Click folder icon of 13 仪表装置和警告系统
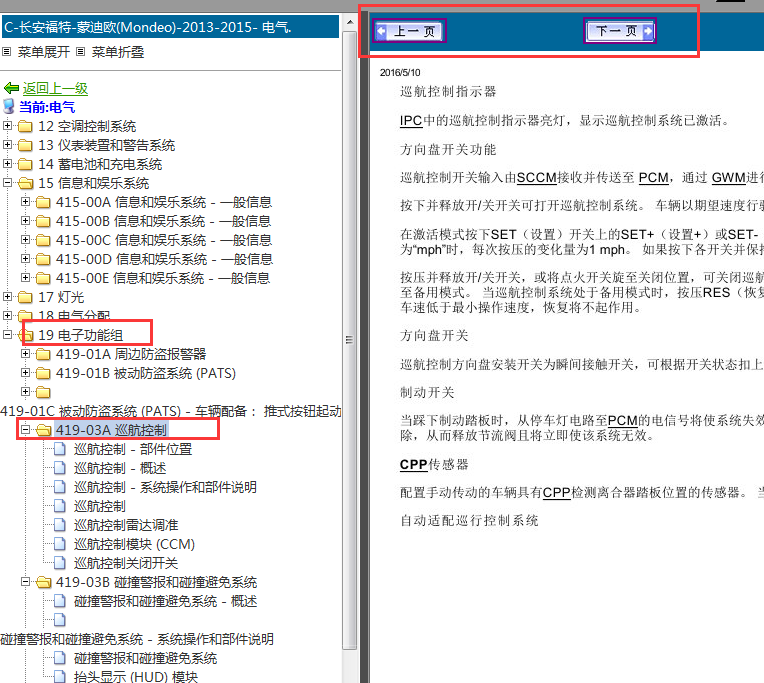 pyautogui.click(x=25, y=146)
